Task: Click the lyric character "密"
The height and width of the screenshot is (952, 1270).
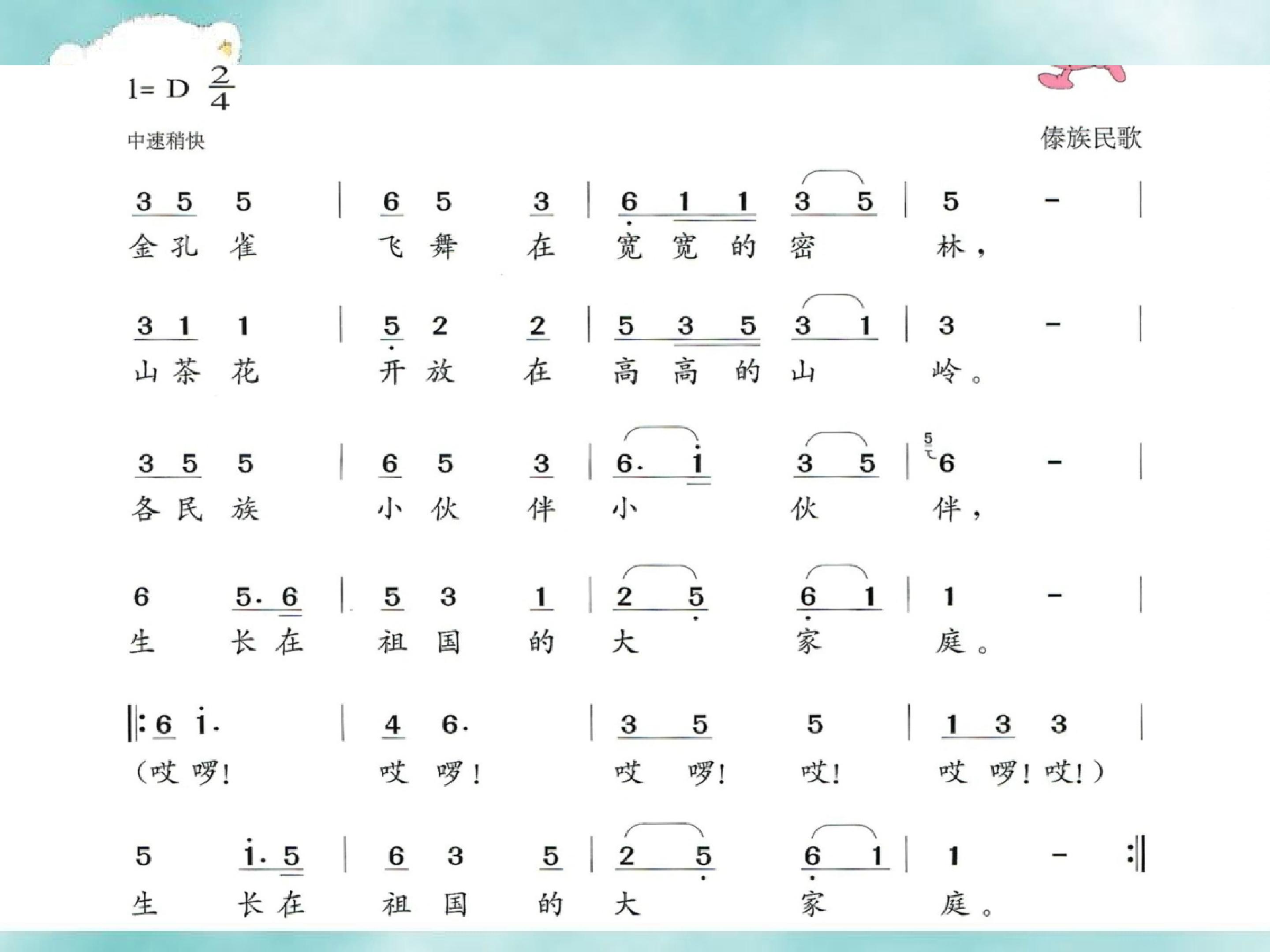Action: (802, 247)
